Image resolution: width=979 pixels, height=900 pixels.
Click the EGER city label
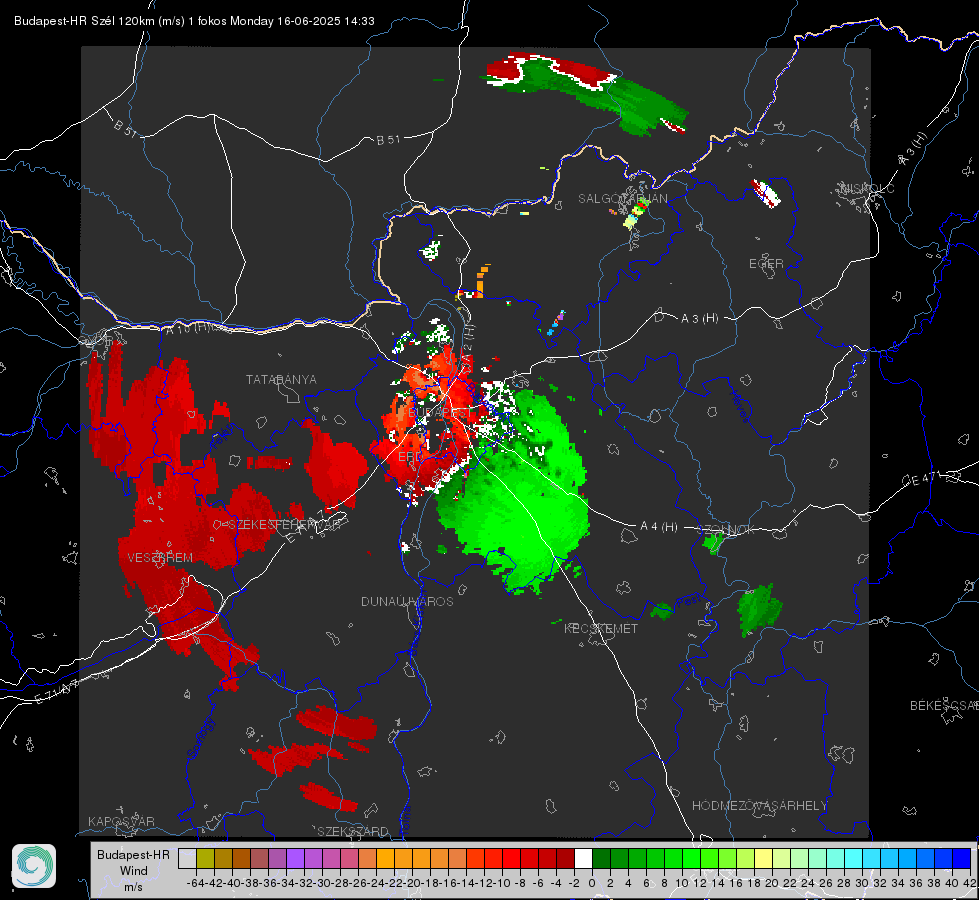coord(766,264)
